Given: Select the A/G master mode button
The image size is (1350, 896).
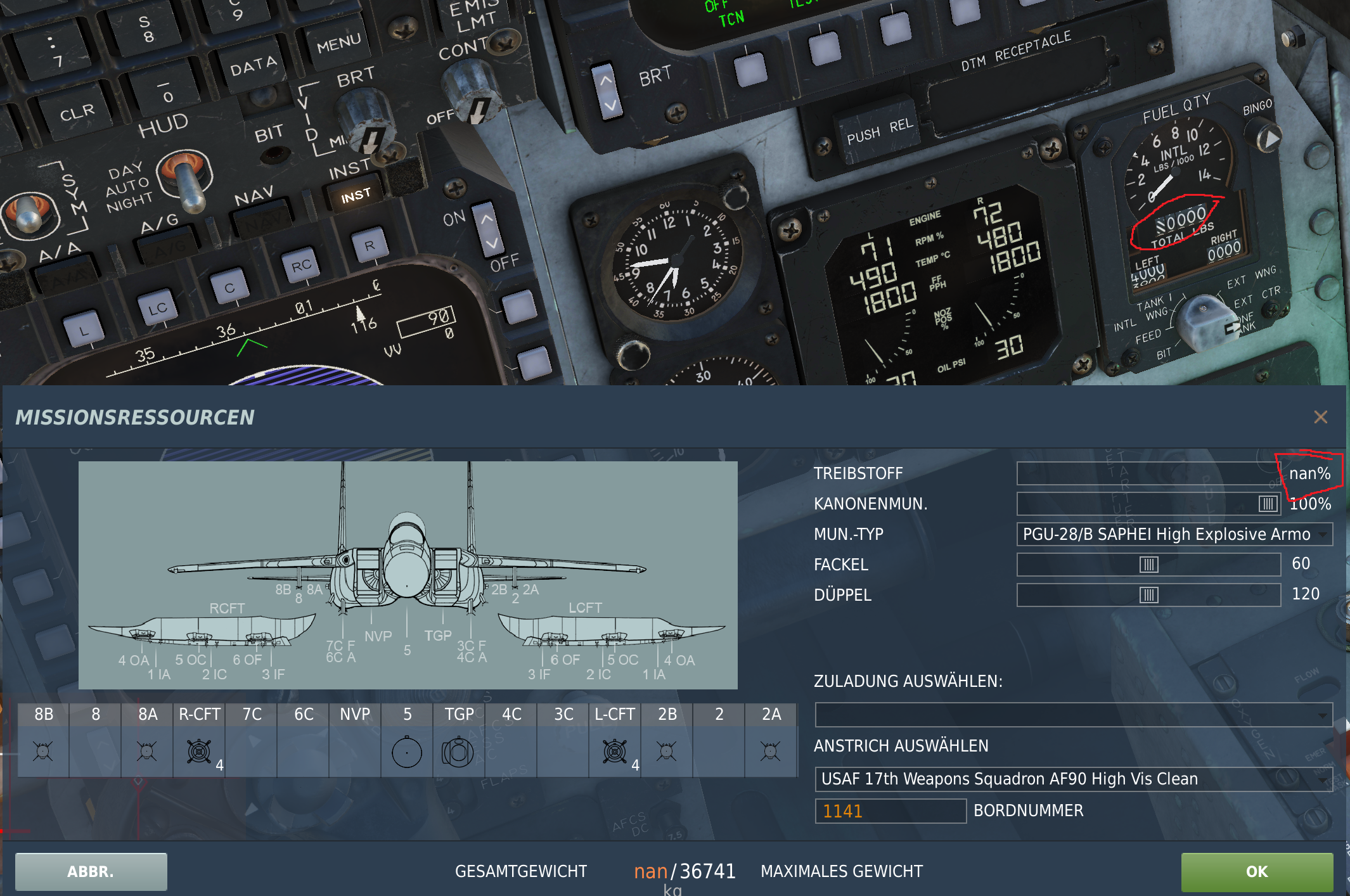Looking at the screenshot, I should point(169,248).
